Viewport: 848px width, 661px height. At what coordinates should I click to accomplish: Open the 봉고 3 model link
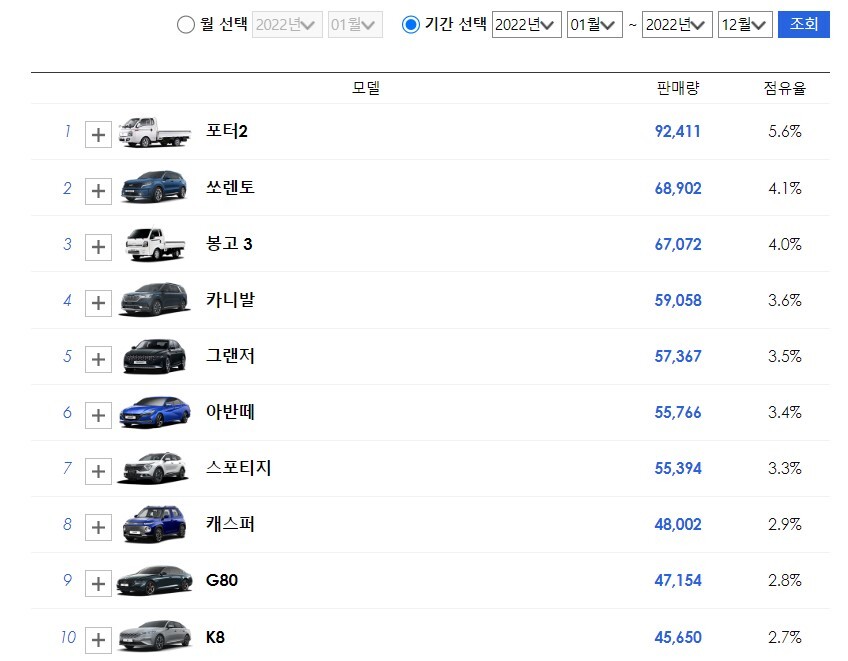tap(229, 244)
